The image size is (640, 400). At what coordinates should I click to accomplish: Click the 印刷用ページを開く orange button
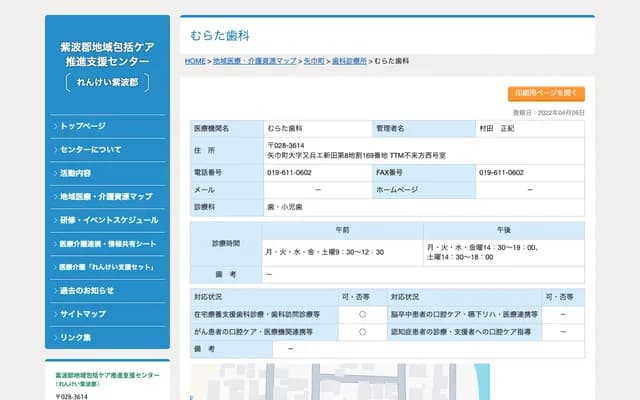[546, 93]
